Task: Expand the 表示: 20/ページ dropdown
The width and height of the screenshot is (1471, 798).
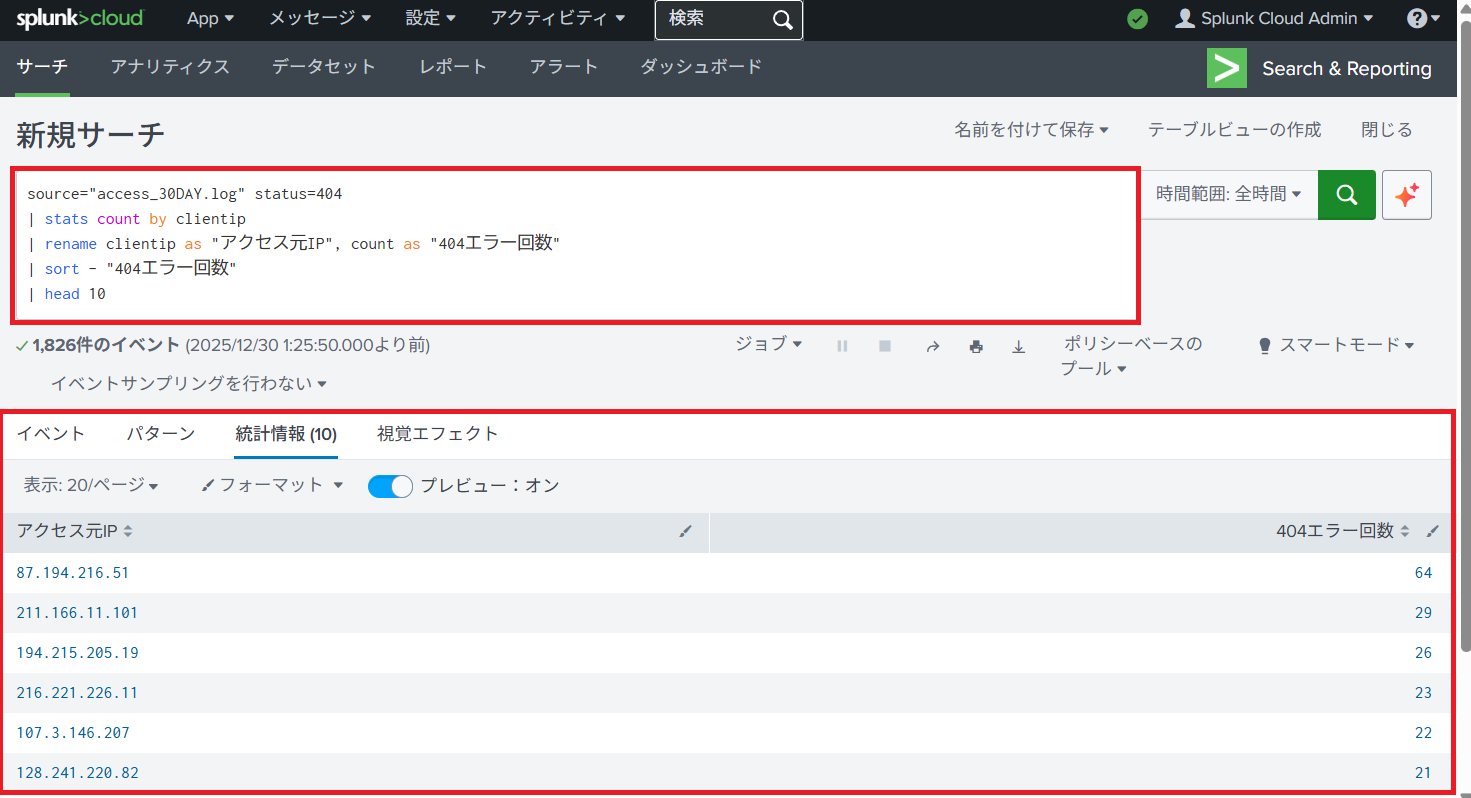Action: coord(91,486)
